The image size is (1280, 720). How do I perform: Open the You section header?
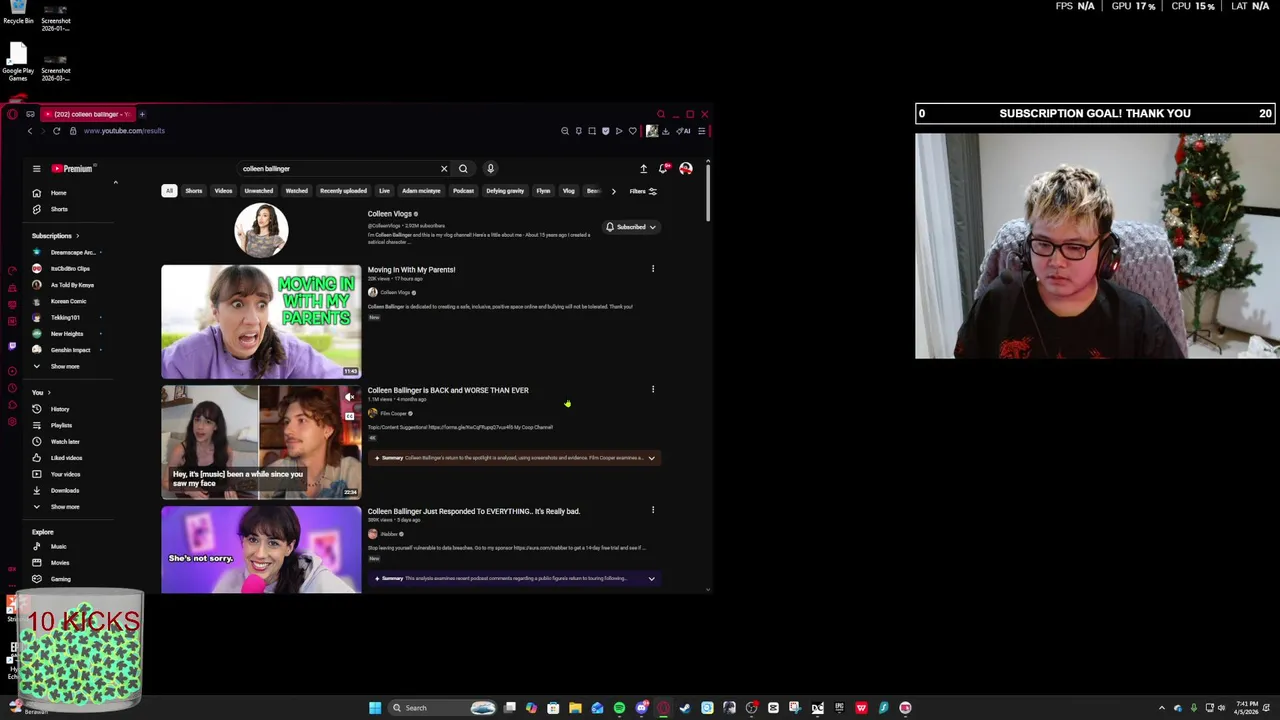41,392
